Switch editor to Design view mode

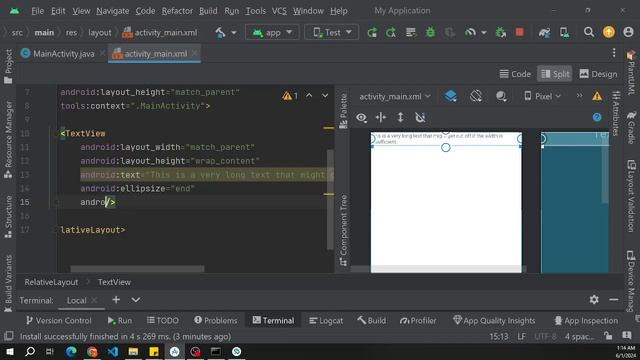[x=598, y=74]
